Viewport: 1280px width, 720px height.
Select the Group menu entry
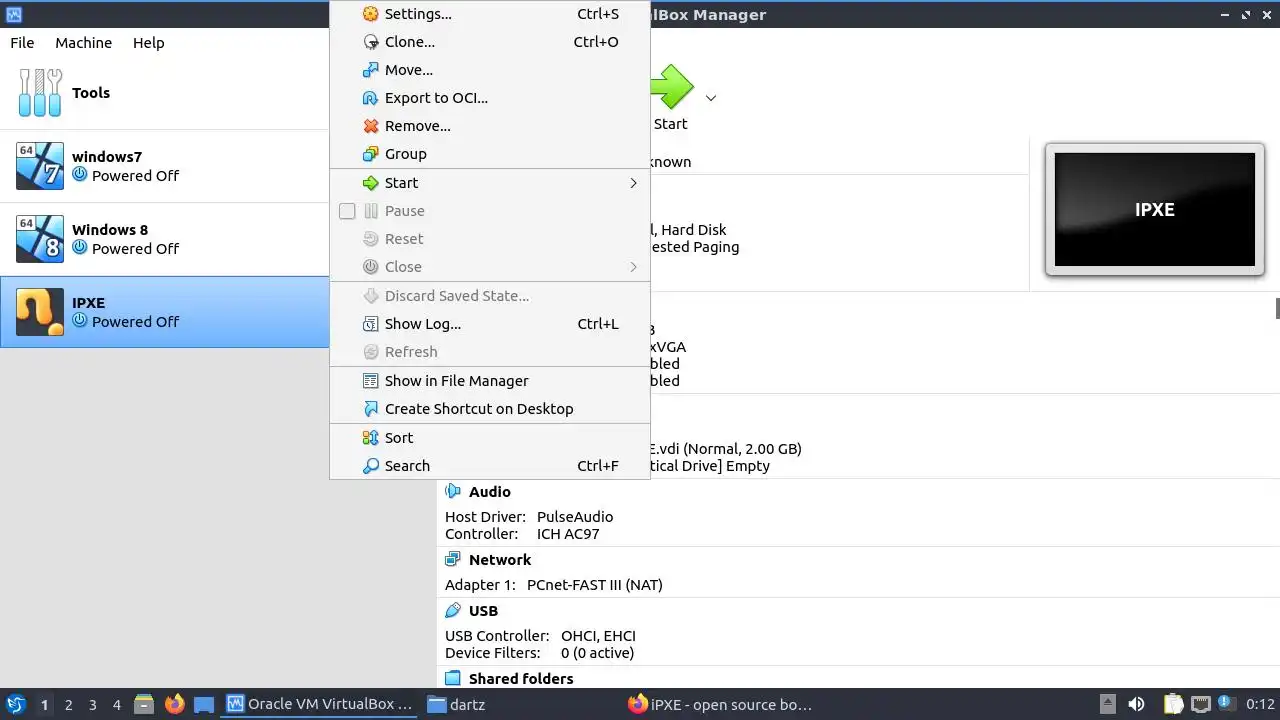click(x=490, y=154)
